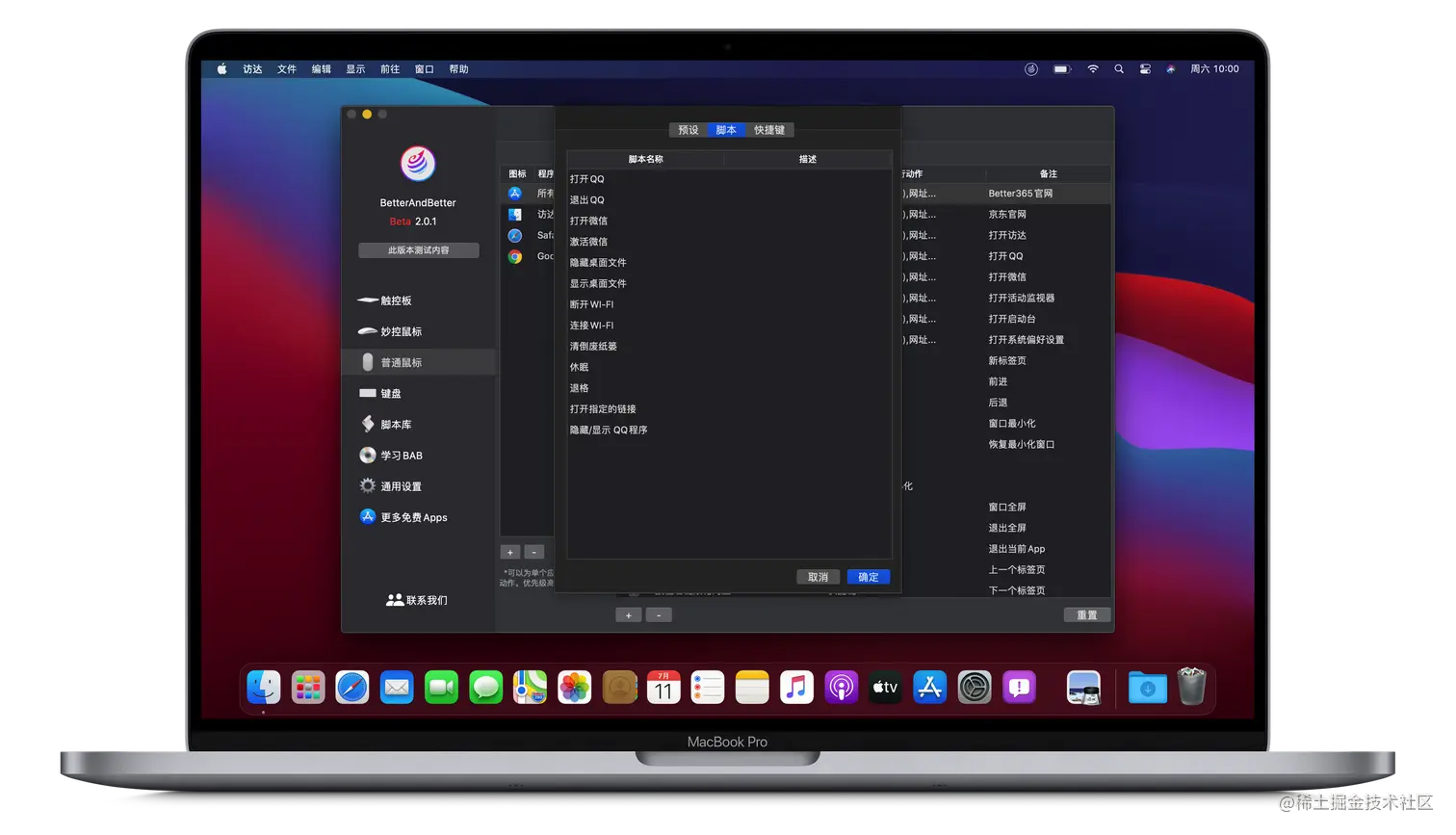The height and width of the screenshot is (835, 1456).
Task: Select the 退格 script row
Action: 729,388
